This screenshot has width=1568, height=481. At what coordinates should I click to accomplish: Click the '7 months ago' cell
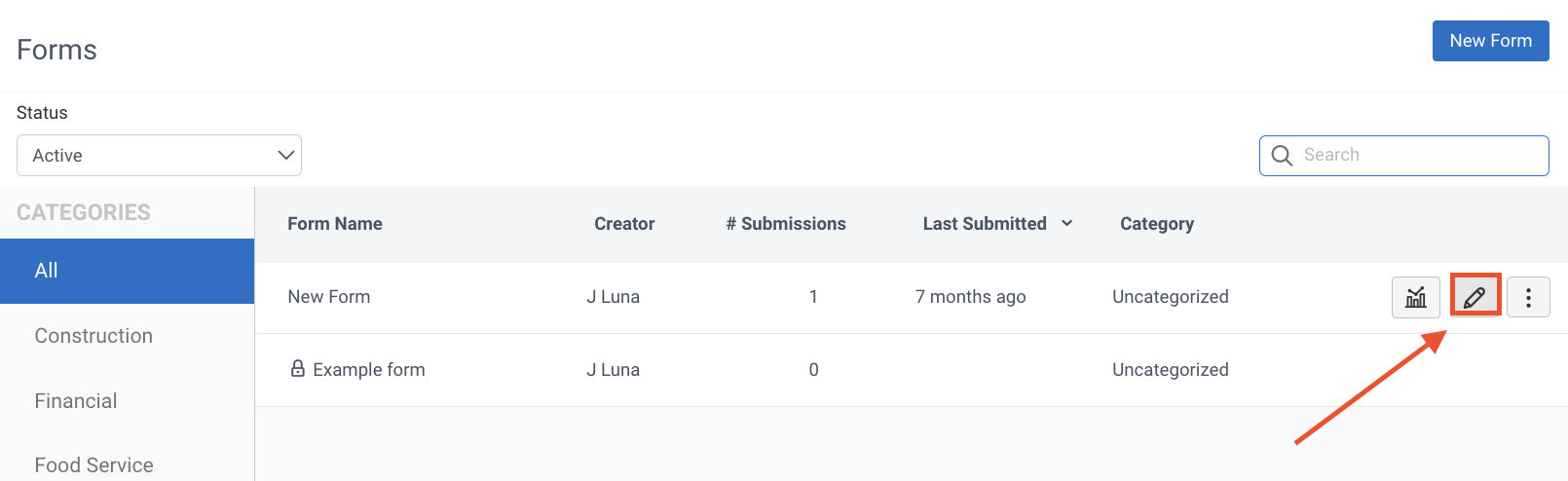pos(970,297)
